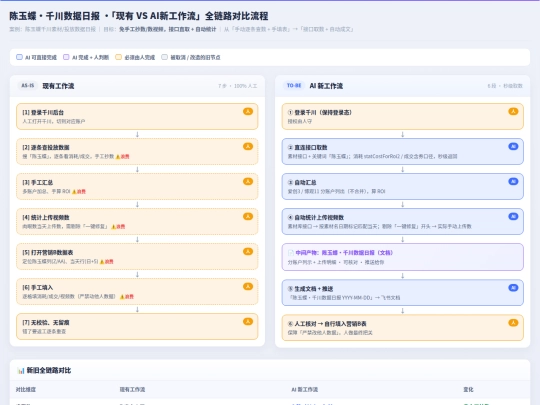This screenshot has width=540, height=405.
Task: Select the 手工填入 step title
Action: click(38, 288)
